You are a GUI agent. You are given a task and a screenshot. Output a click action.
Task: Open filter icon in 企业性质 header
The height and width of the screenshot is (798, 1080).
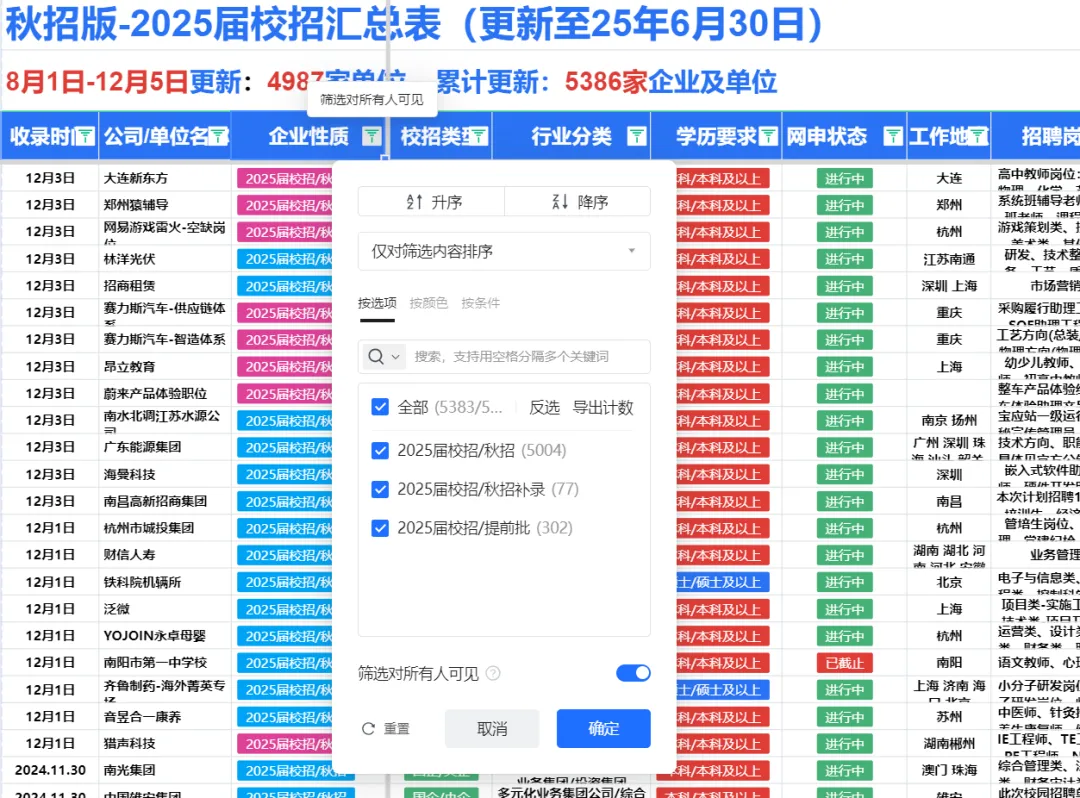[372, 136]
